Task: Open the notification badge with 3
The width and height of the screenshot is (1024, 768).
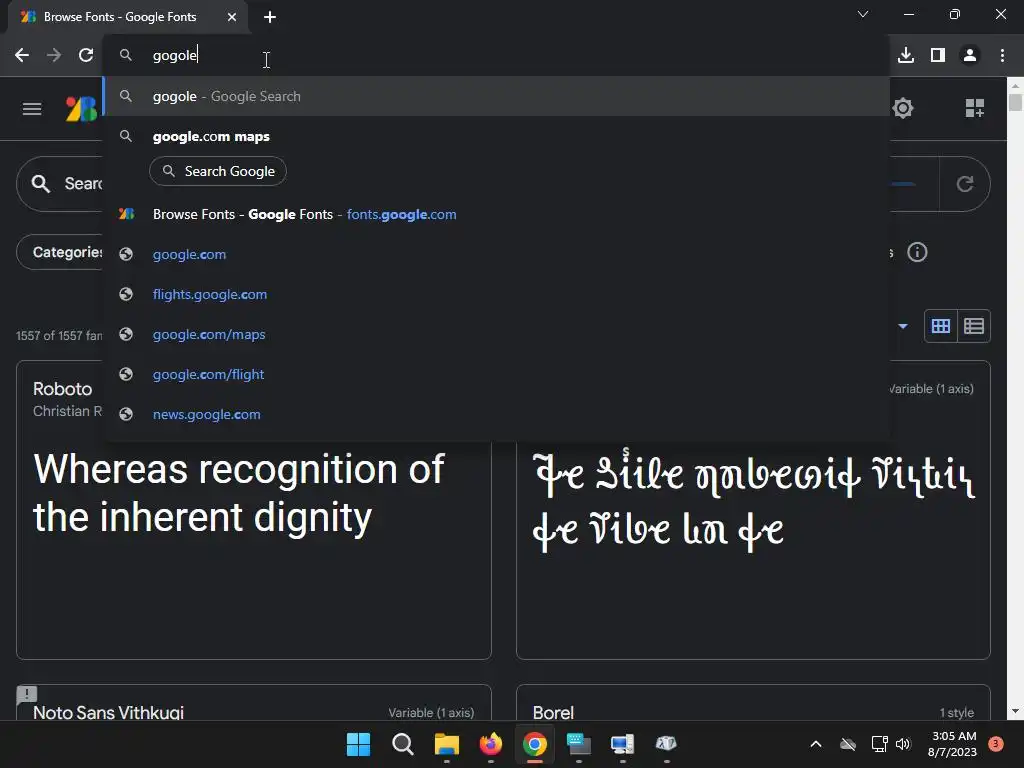Action: pyautogui.click(x=996, y=744)
